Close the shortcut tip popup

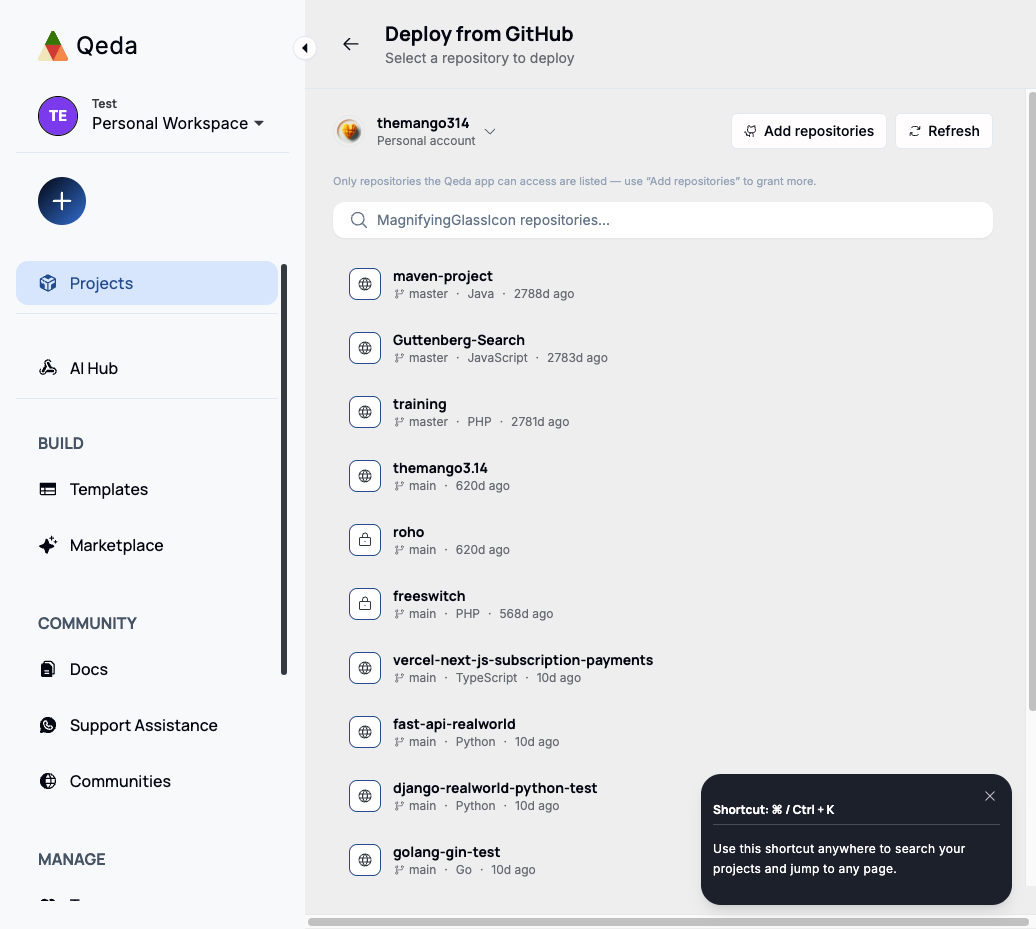[990, 796]
